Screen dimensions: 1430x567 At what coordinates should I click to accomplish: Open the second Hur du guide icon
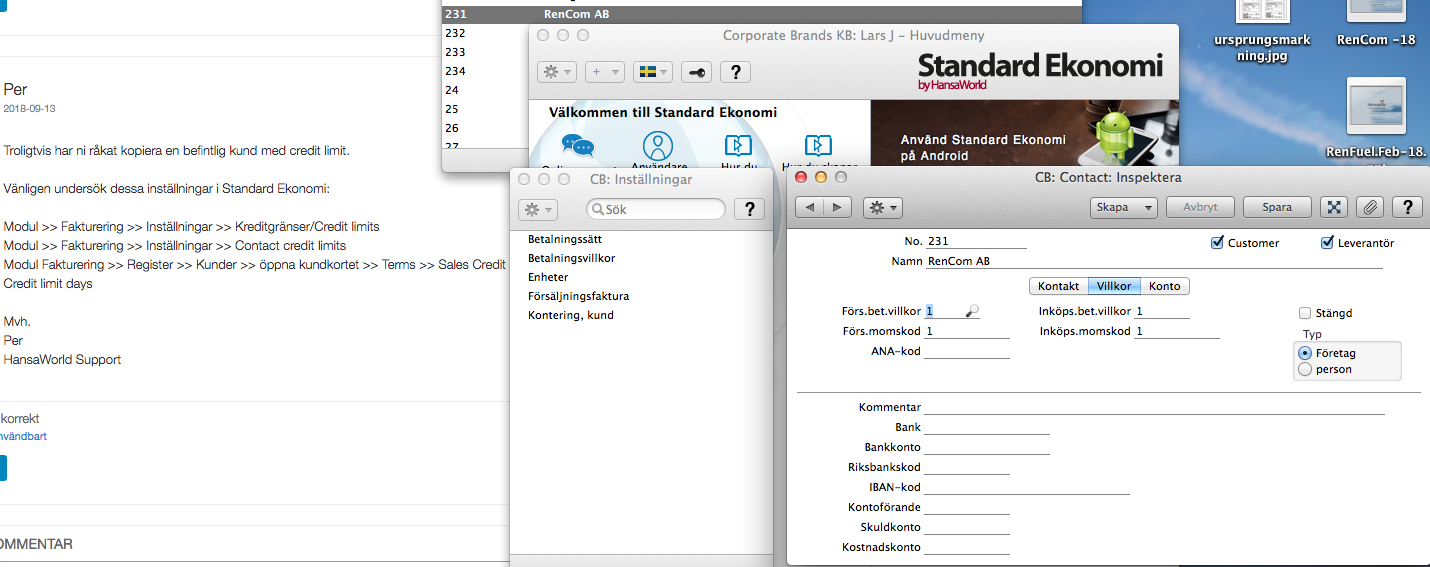tap(818, 146)
